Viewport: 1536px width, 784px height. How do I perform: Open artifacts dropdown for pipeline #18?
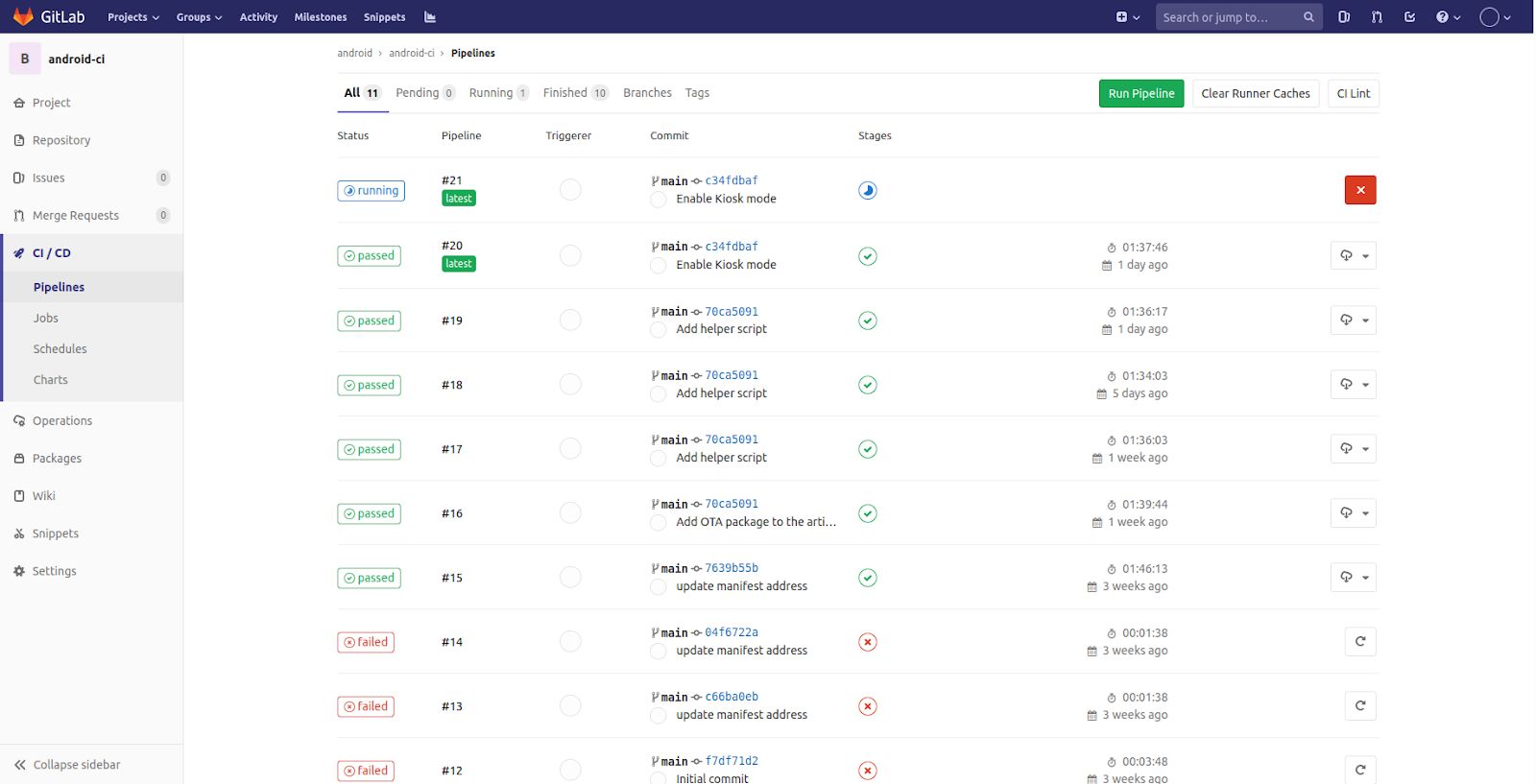point(1354,385)
